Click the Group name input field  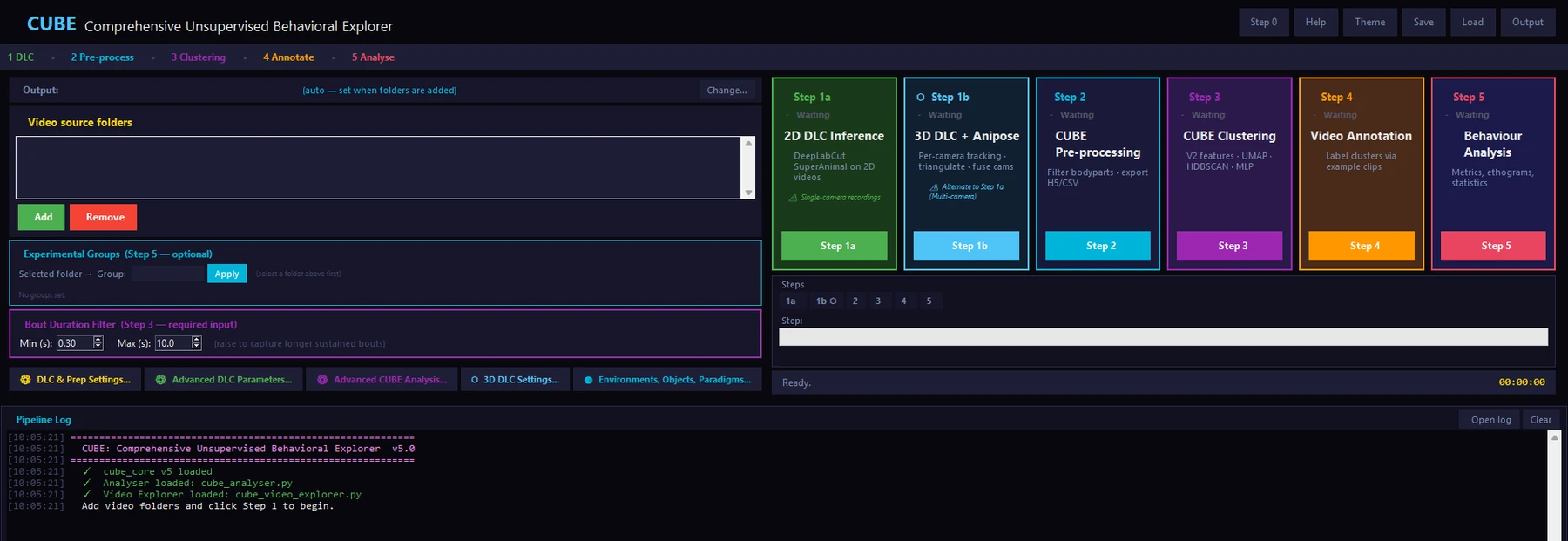coord(167,274)
